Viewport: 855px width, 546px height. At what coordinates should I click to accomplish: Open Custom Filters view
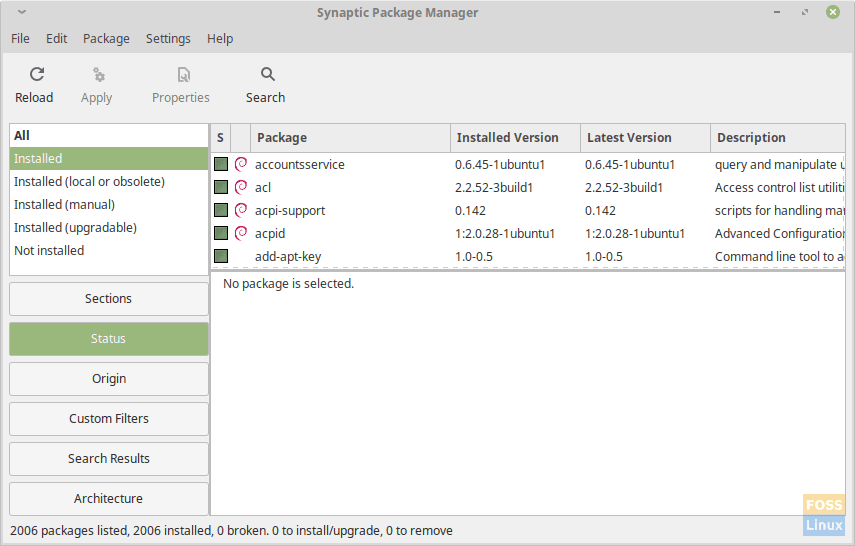coord(109,419)
